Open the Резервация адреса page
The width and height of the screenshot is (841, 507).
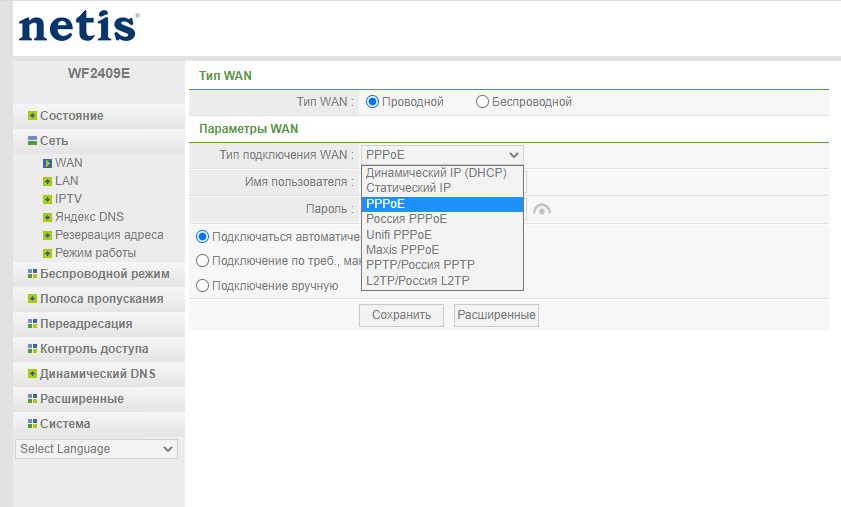(x=109, y=235)
